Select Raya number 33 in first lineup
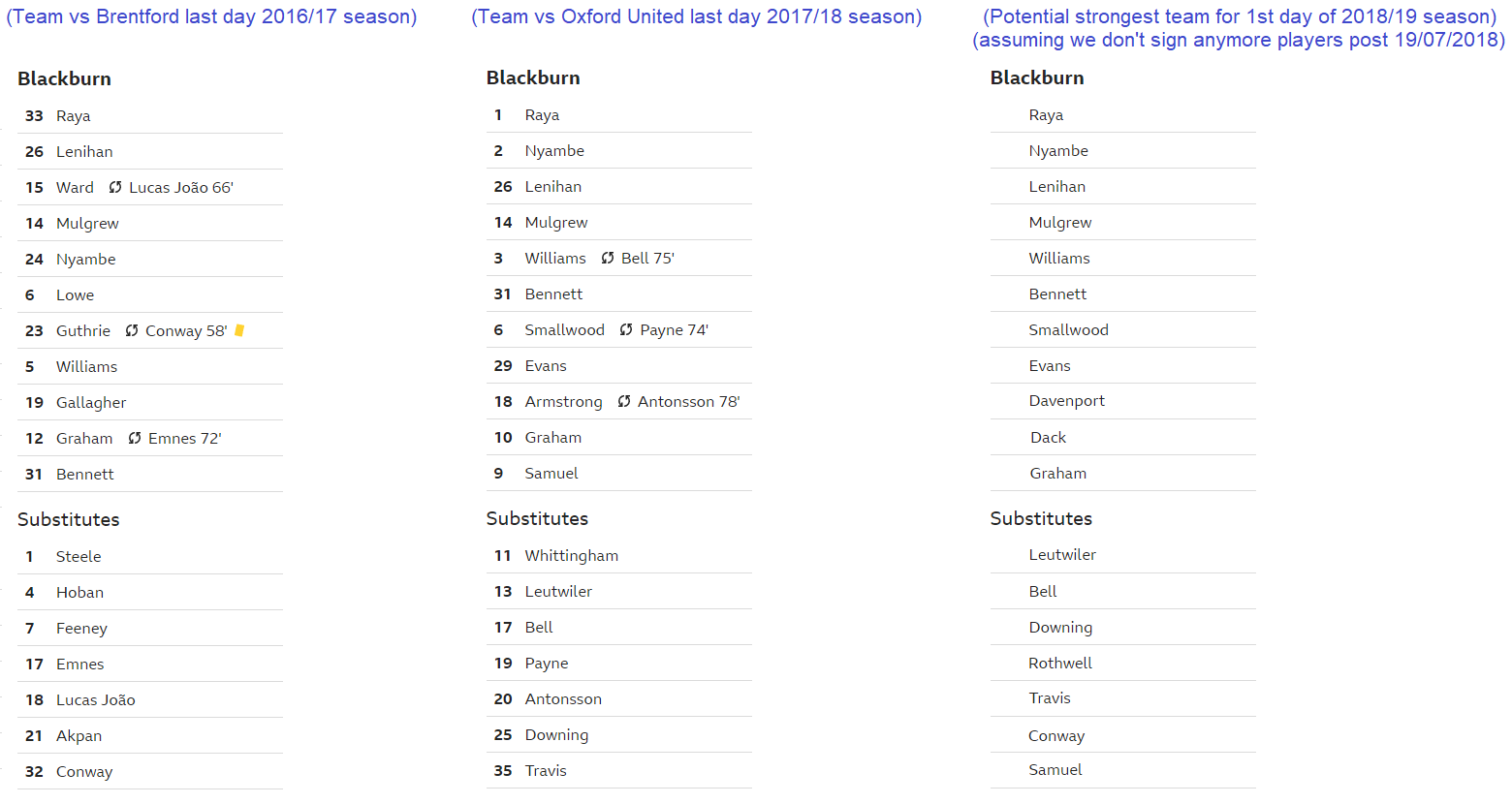 (150, 115)
